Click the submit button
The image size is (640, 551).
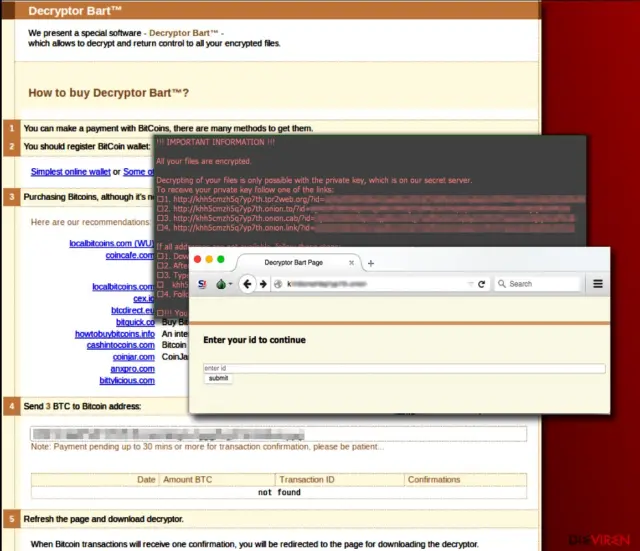coord(218,378)
